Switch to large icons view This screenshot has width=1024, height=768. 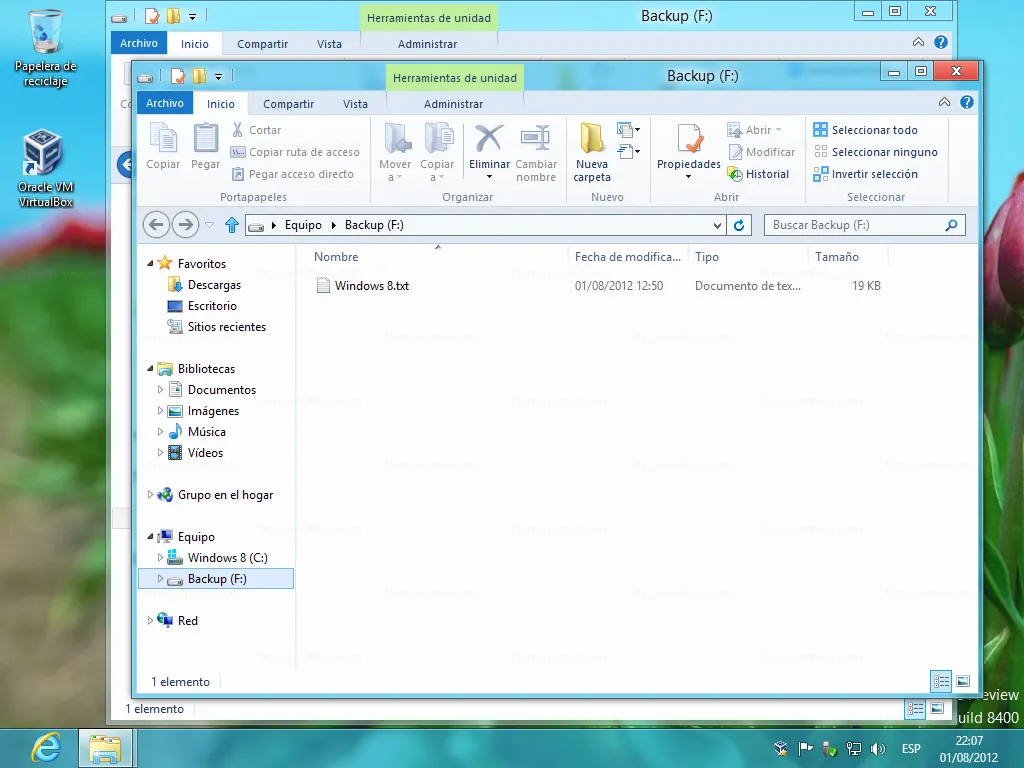coord(963,681)
